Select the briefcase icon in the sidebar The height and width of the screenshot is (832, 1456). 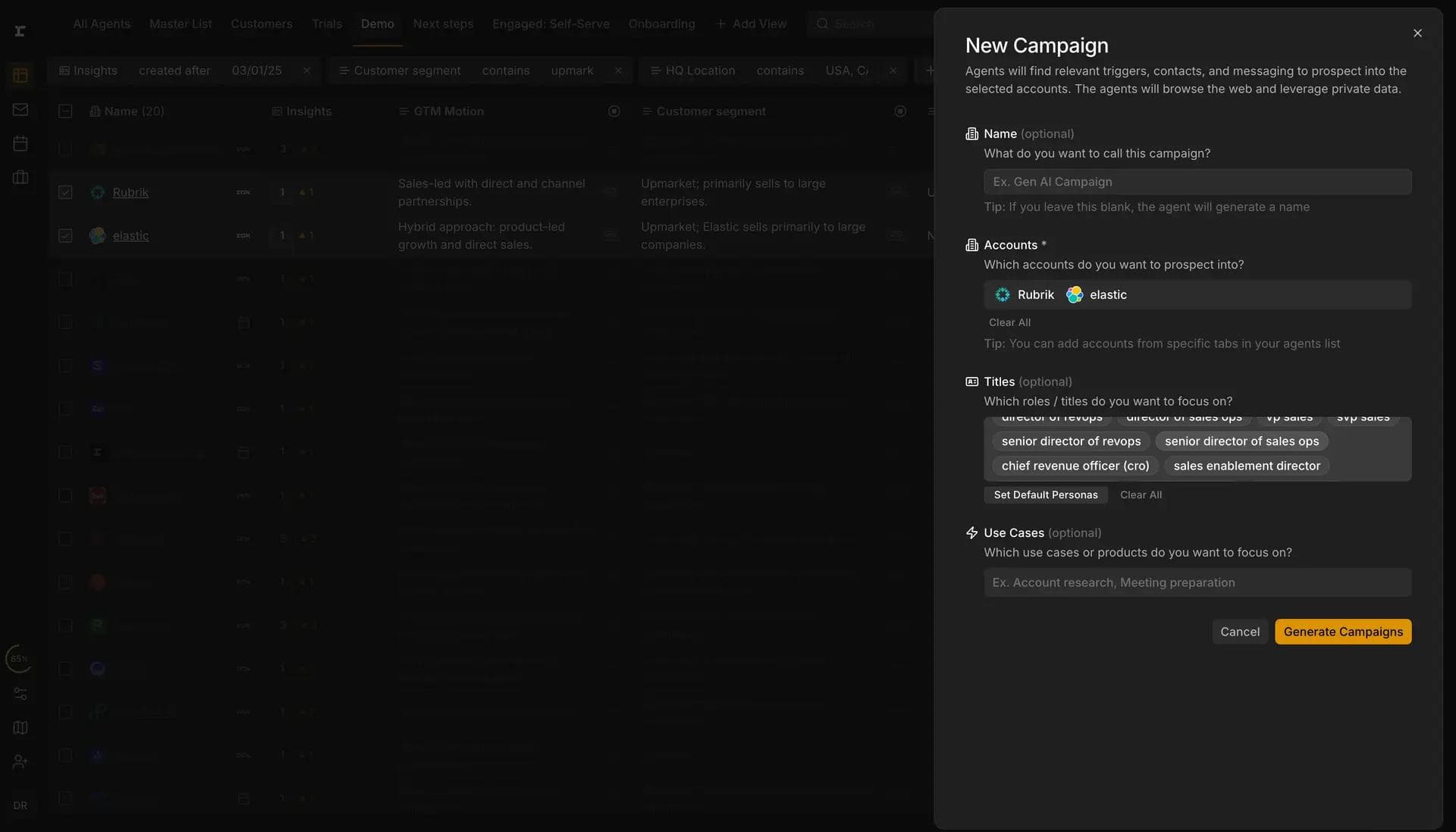pos(20,177)
